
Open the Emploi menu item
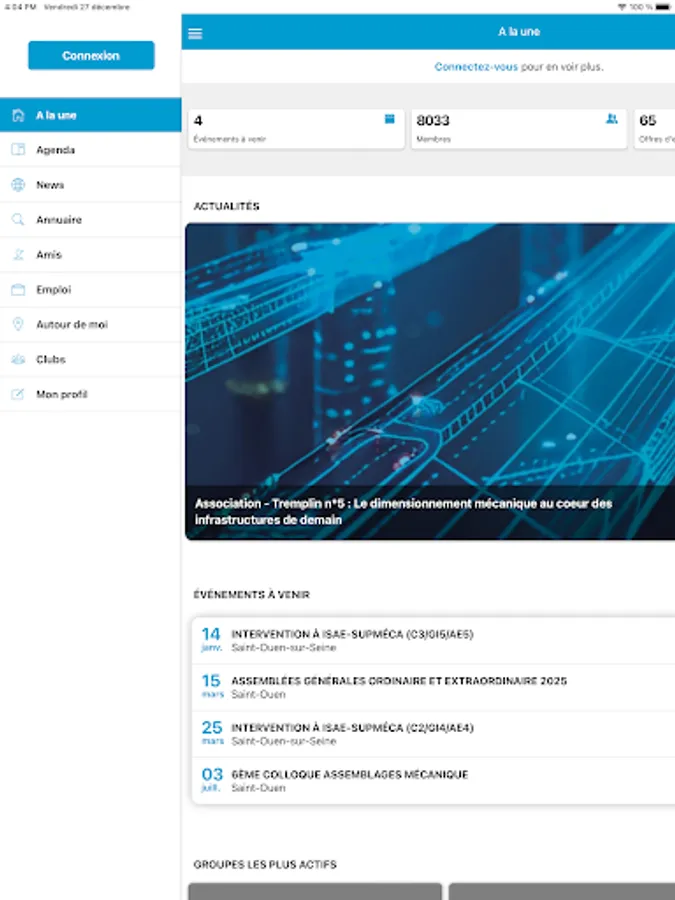pyautogui.click(x=91, y=290)
